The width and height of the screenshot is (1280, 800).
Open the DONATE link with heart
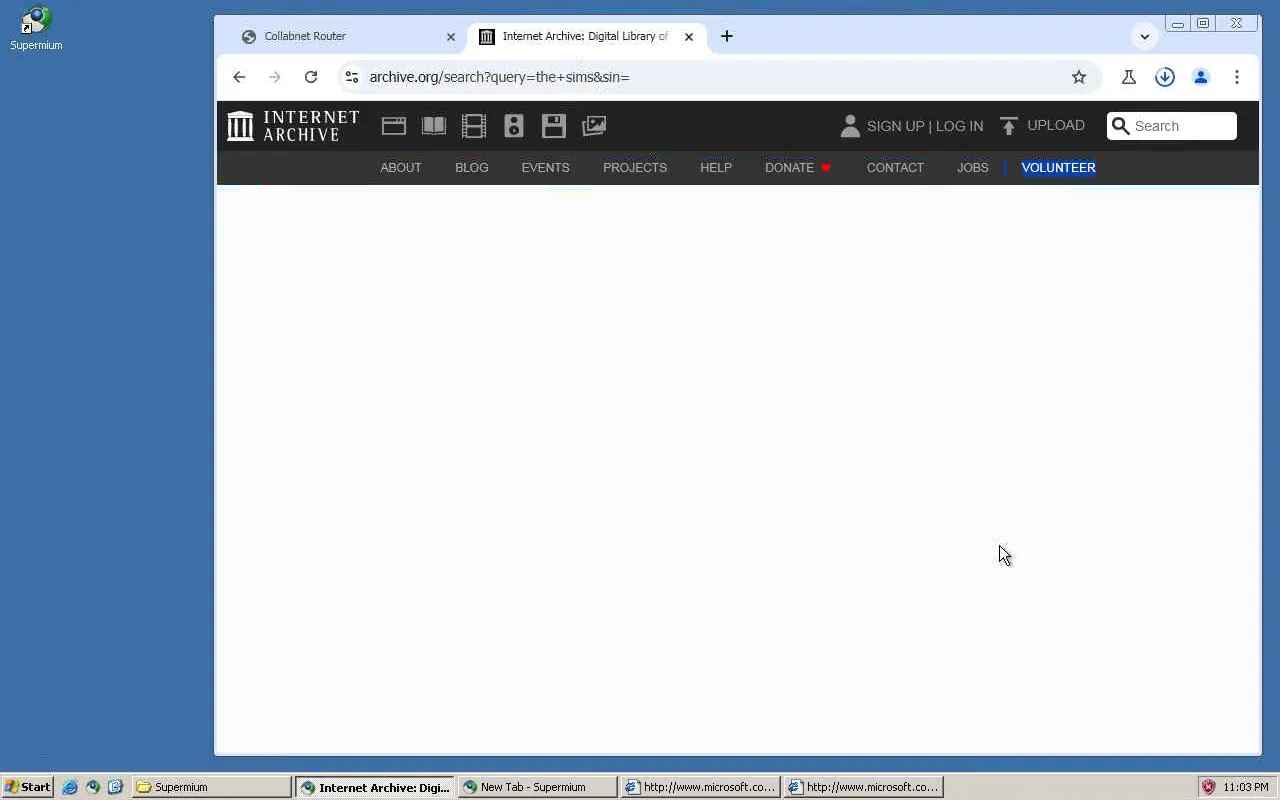point(798,168)
